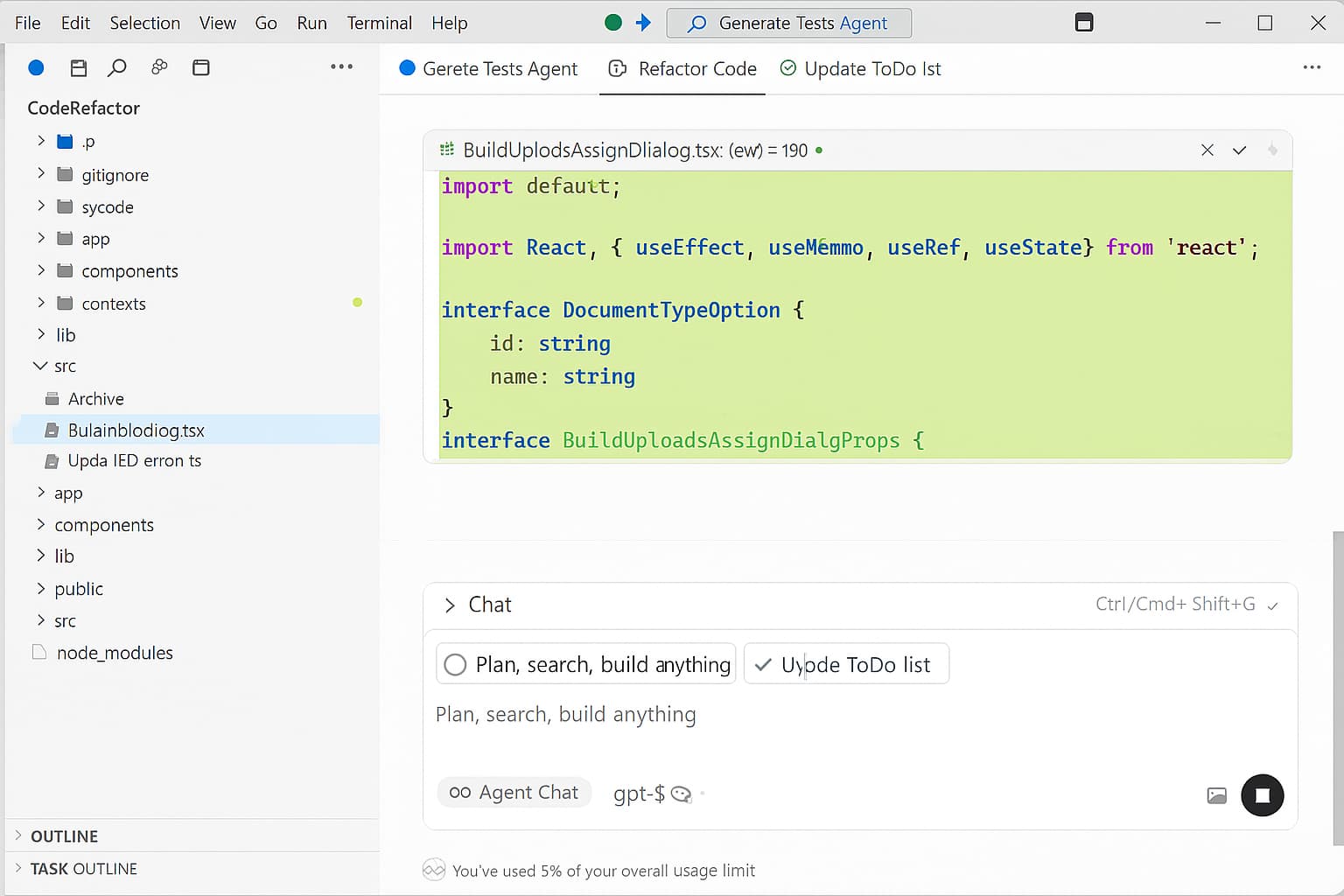Expand the TASK OUTLINE panel
Screen dimensions: 1344x896
pos(18,868)
